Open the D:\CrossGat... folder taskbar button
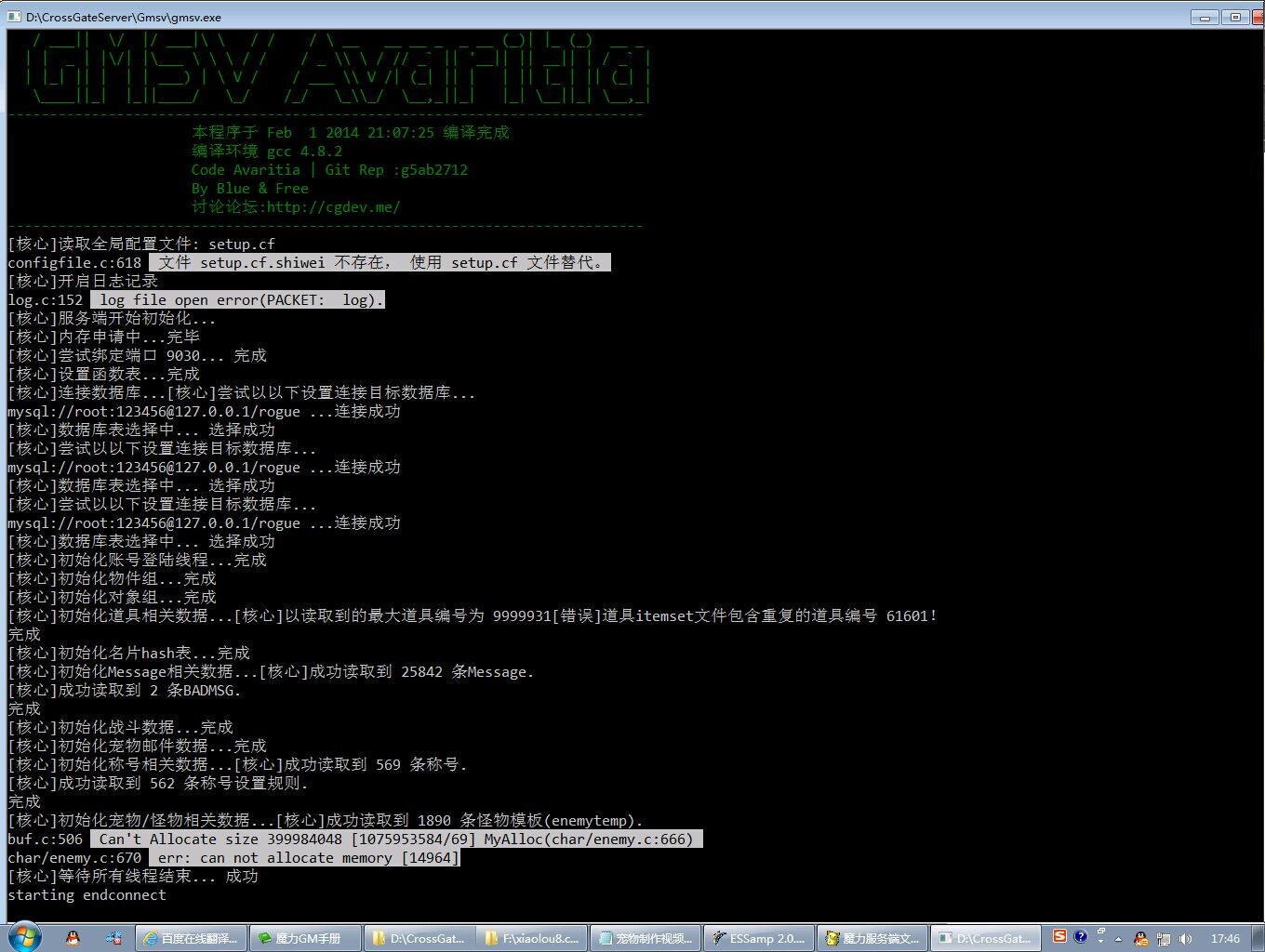Screen dimensions: 1265x952 pyautogui.click(x=419, y=938)
